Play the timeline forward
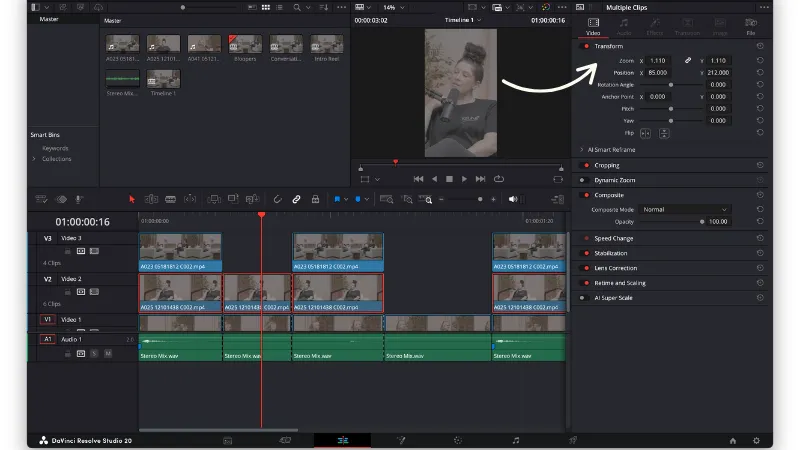Viewport: 800px width, 450px height. (x=464, y=179)
